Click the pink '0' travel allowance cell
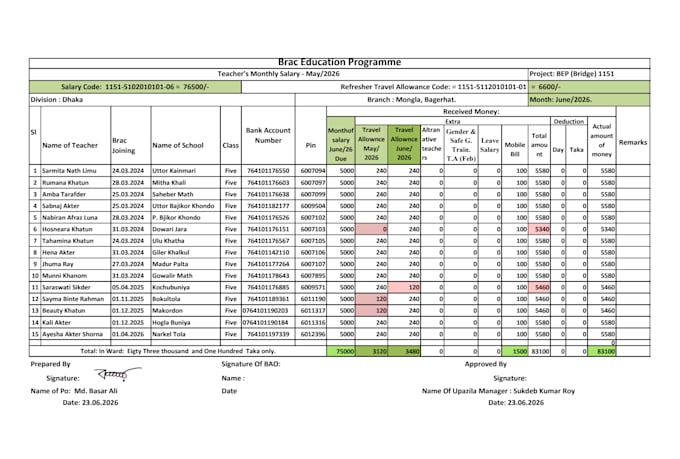This screenshot has width=680, height=459. [x=371, y=229]
